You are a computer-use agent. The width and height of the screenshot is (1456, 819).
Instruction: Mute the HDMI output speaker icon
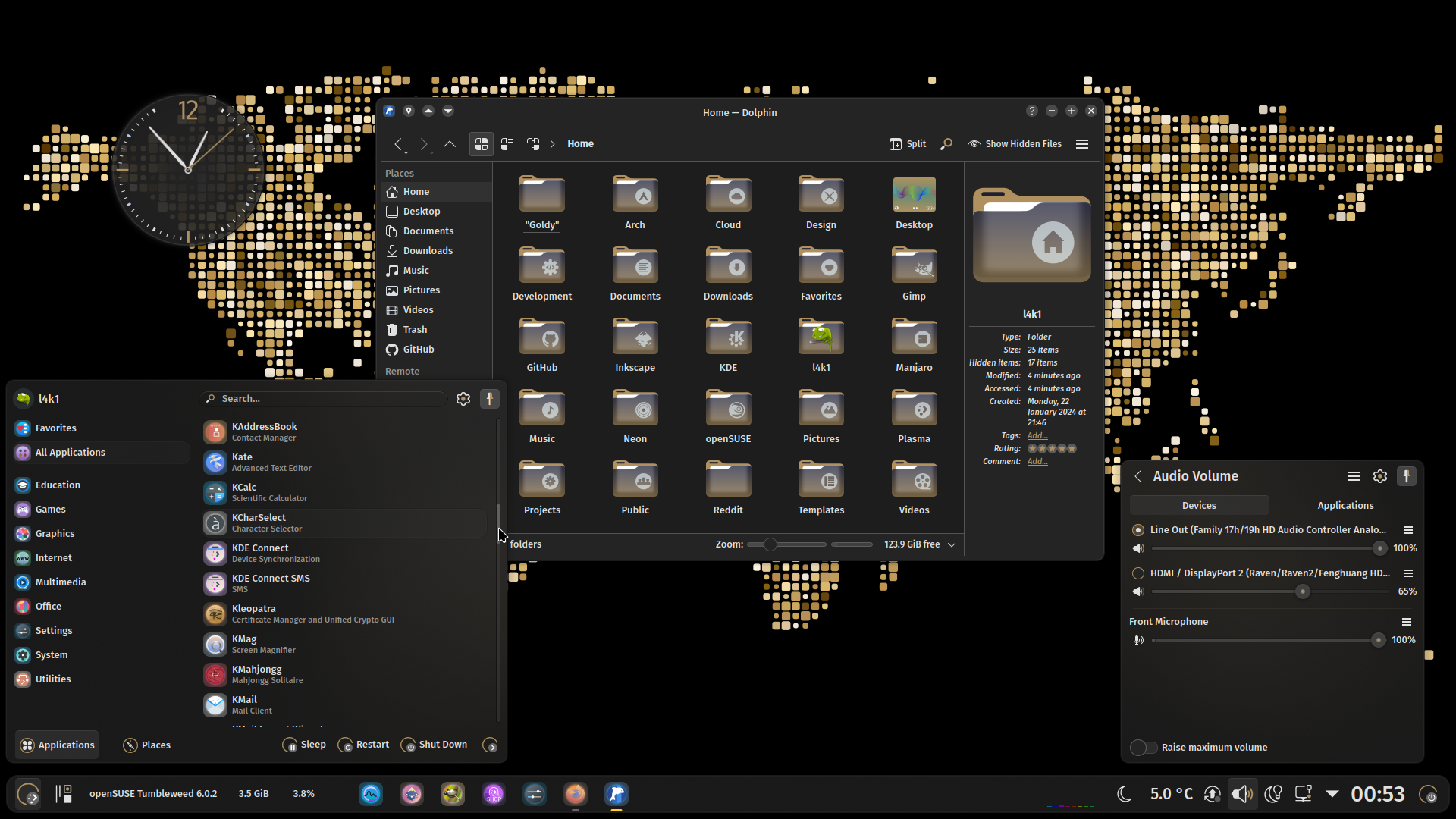point(1138,591)
